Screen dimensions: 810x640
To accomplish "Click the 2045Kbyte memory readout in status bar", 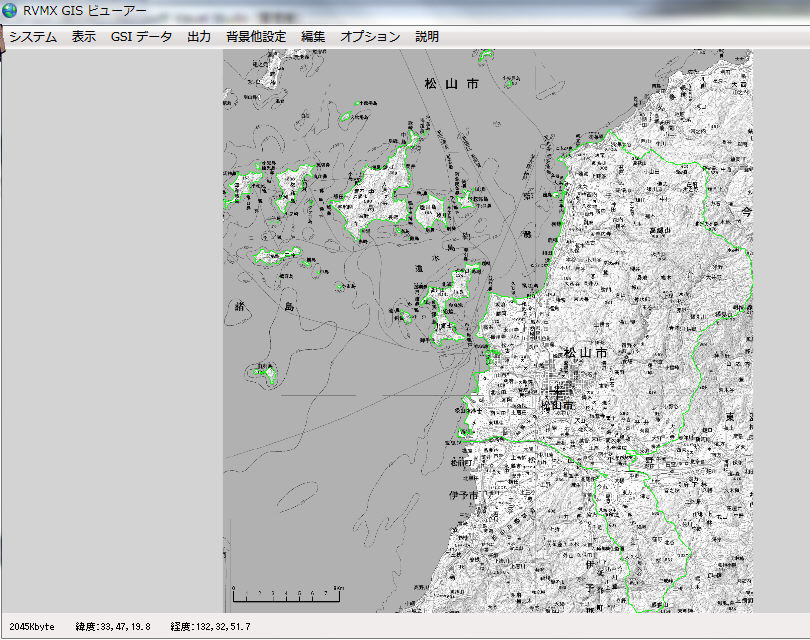I will (x=32, y=627).
